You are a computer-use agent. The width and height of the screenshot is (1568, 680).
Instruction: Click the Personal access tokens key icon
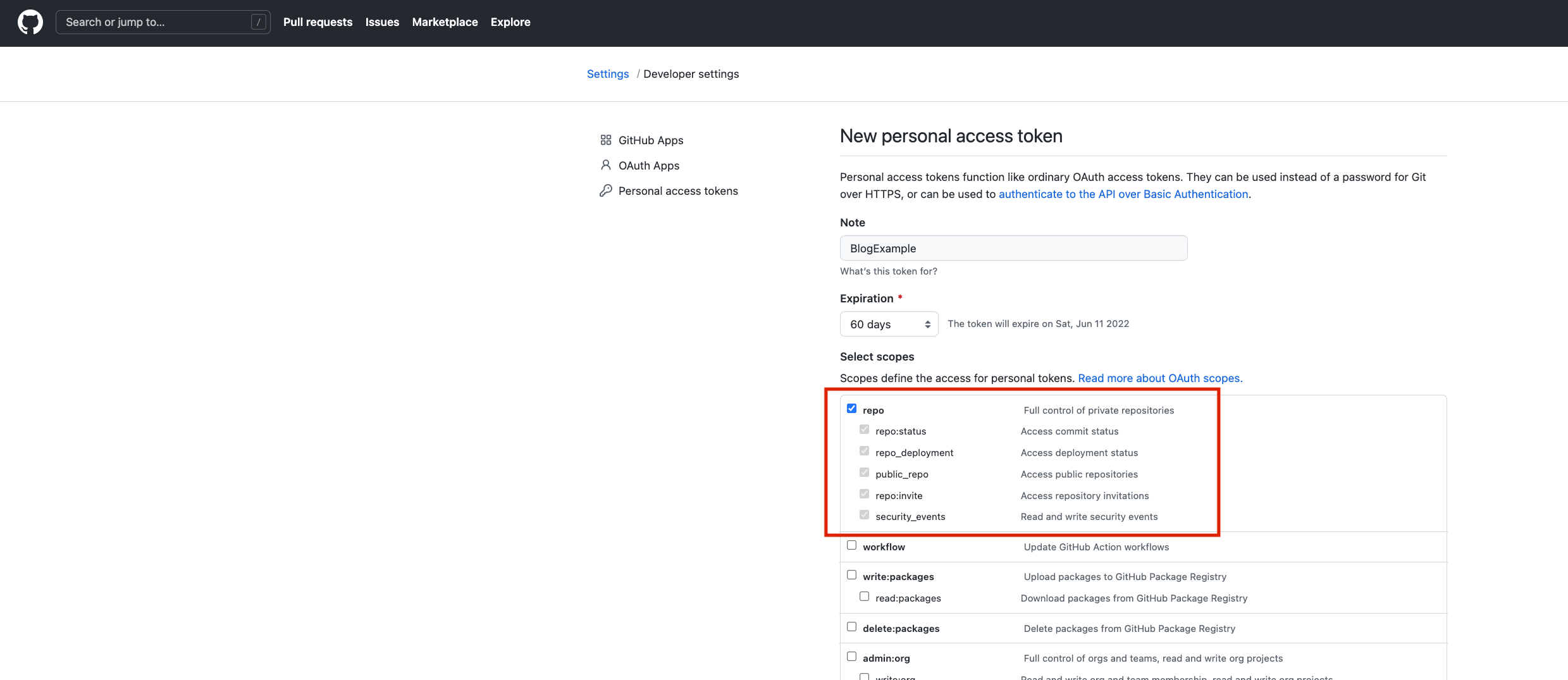coord(606,190)
